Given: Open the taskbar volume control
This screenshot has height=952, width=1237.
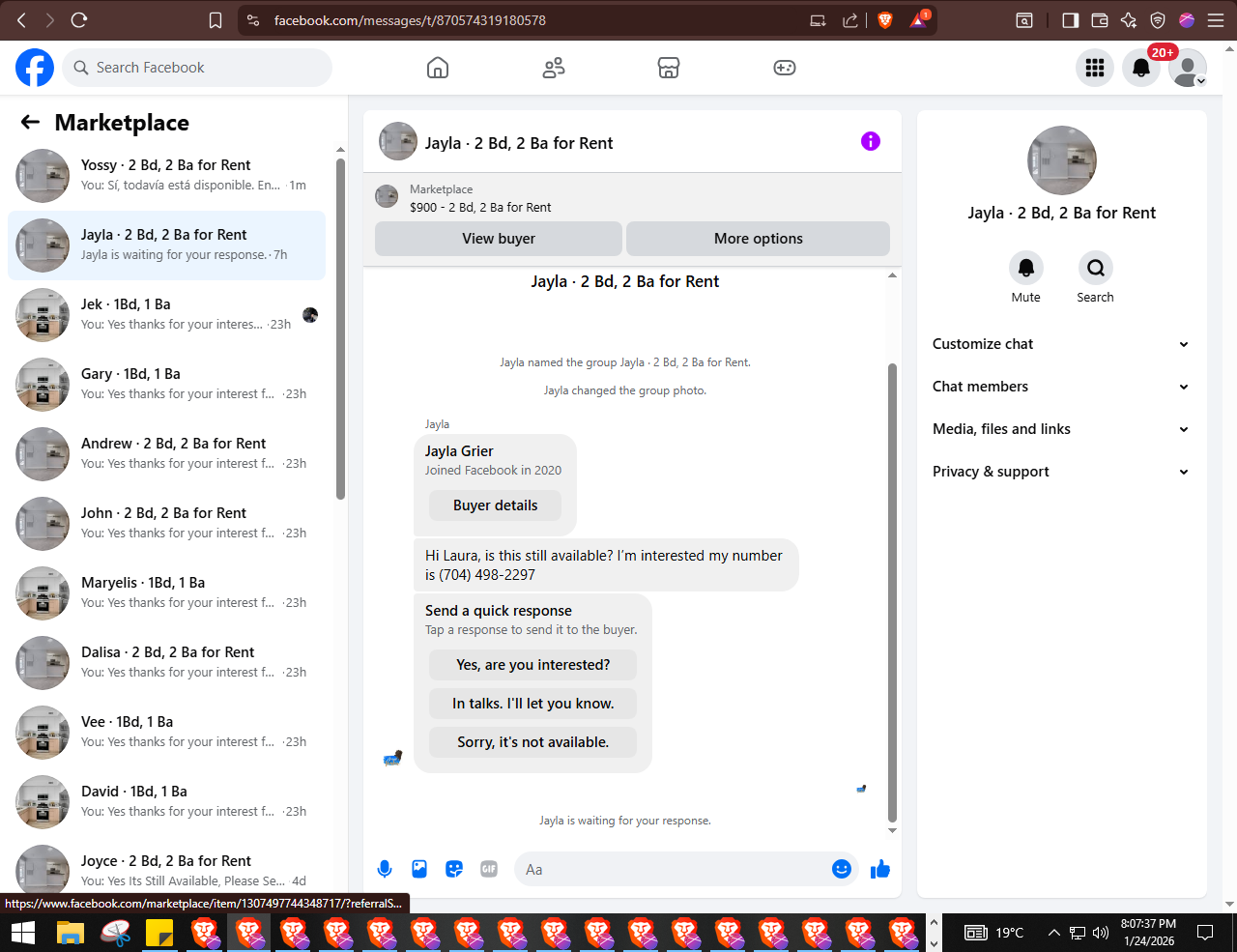Looking at the screenshot, I should [x=1101, y=933].
